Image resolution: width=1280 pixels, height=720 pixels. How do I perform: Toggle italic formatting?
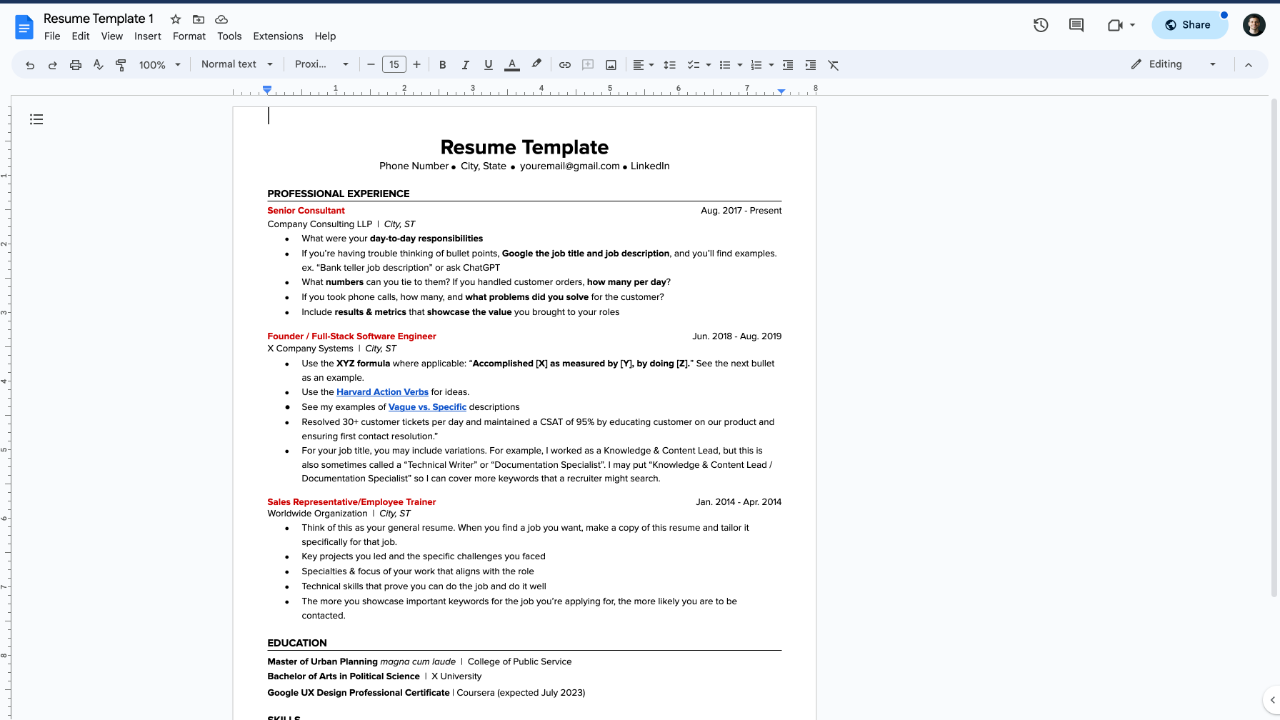click(465, 64)
